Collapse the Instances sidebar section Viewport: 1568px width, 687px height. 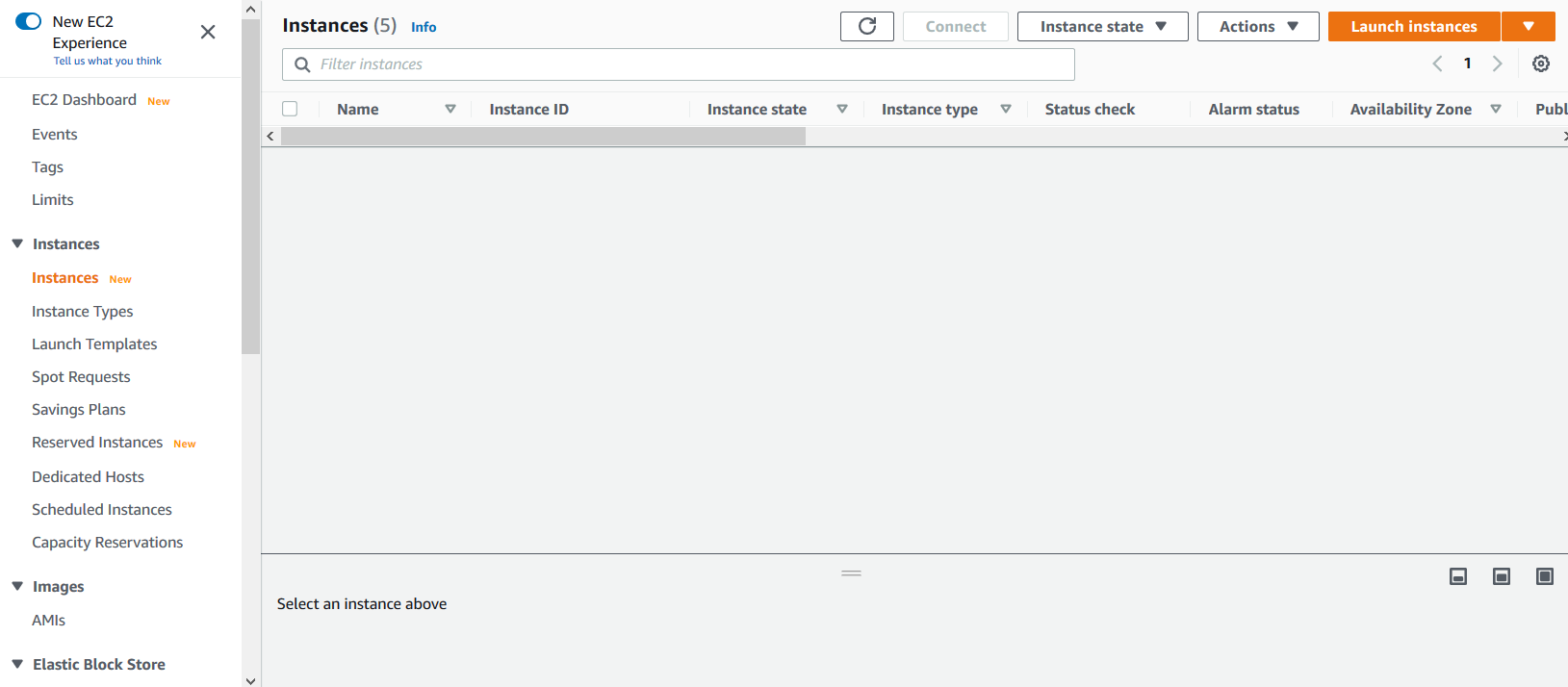click(x=17, y=243)
